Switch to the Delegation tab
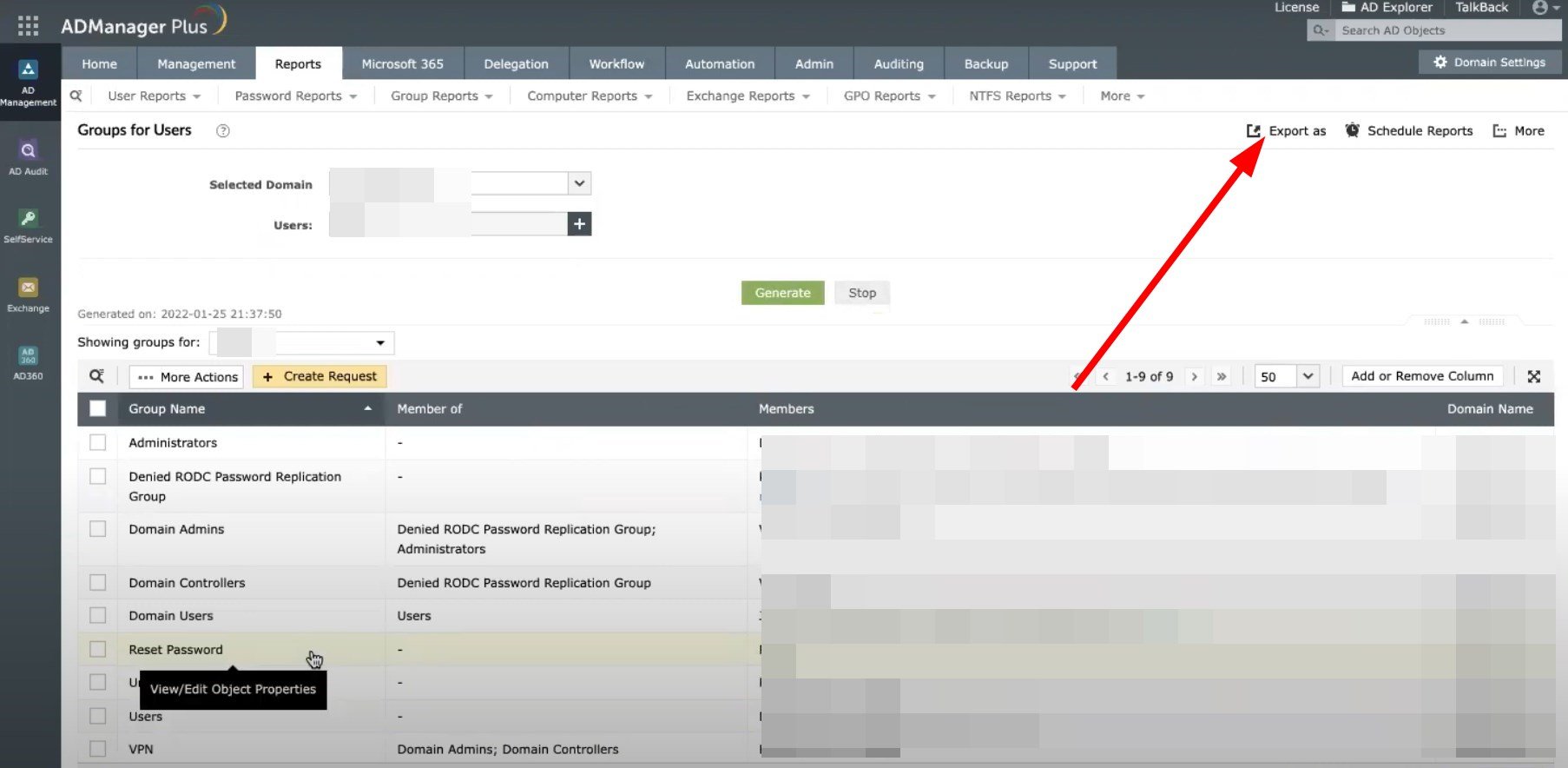The width and height of the screenshot is (1568, 768). coord(516,63)
